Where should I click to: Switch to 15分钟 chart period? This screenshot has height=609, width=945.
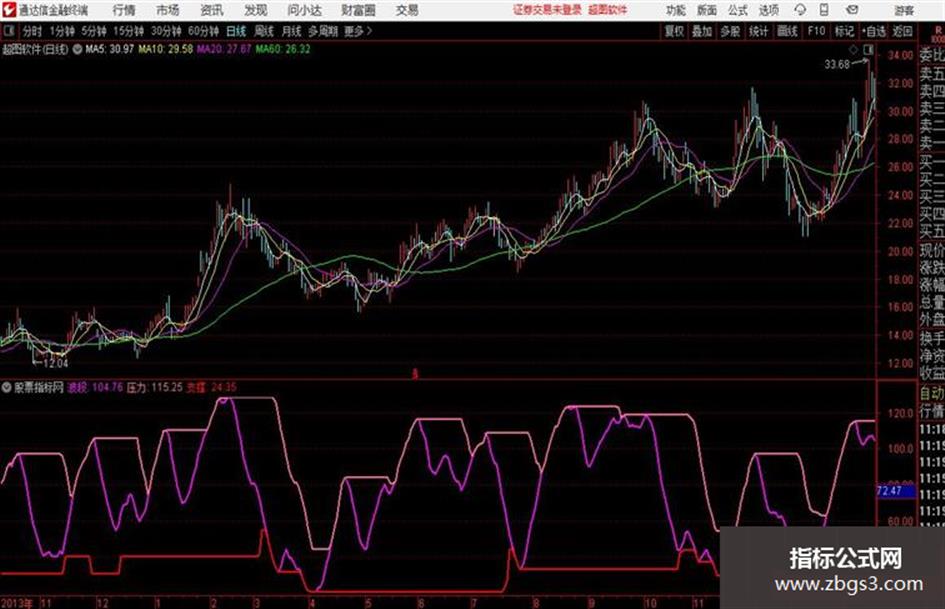128,31
